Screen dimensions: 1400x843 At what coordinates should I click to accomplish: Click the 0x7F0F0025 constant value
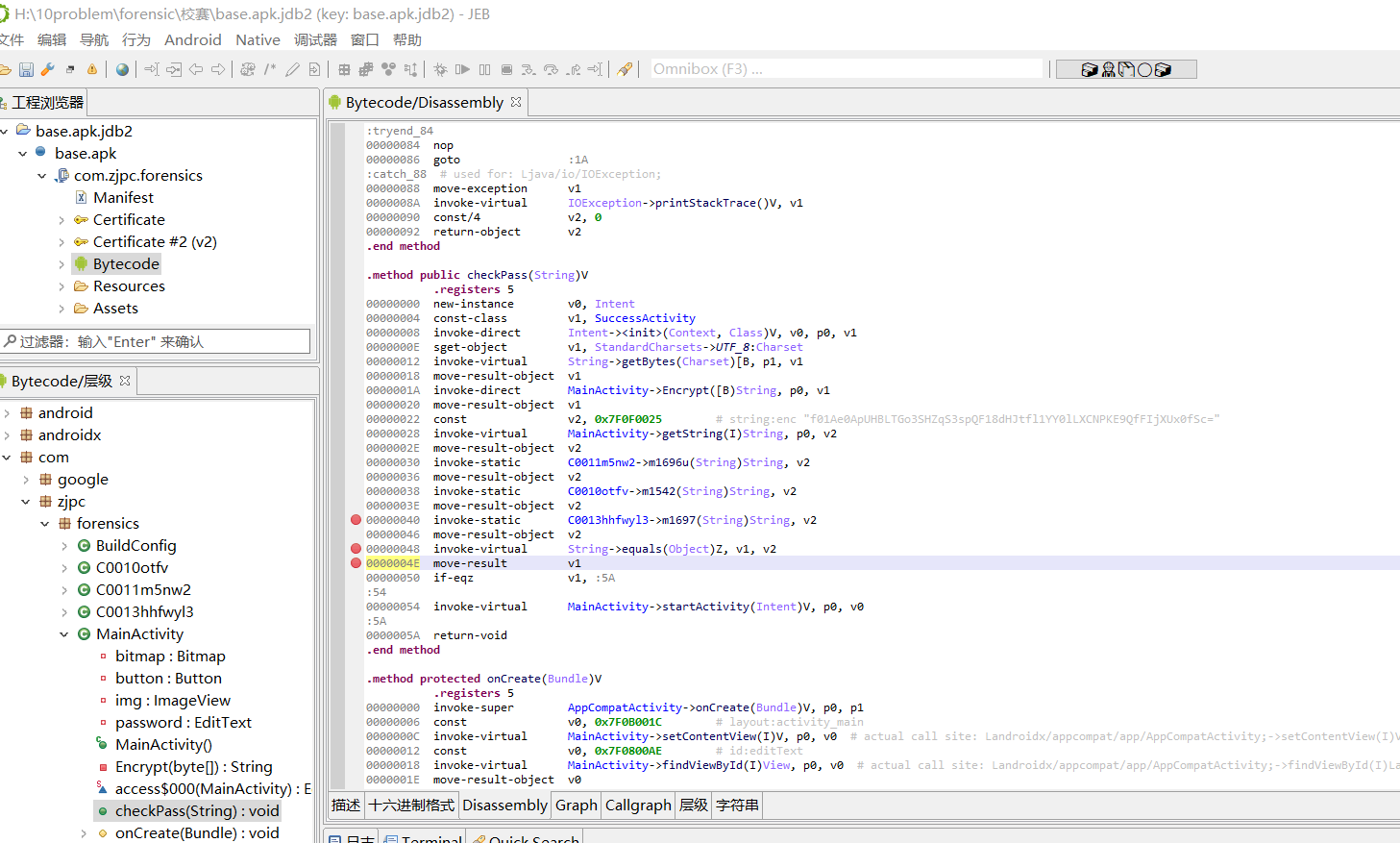[x=628, y=419]
